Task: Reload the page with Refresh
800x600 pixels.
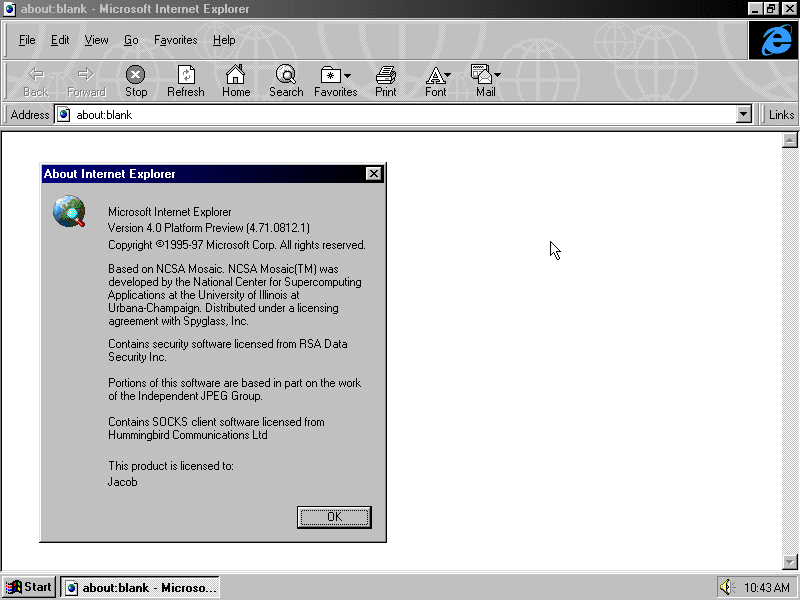Action: pos(186,81)
